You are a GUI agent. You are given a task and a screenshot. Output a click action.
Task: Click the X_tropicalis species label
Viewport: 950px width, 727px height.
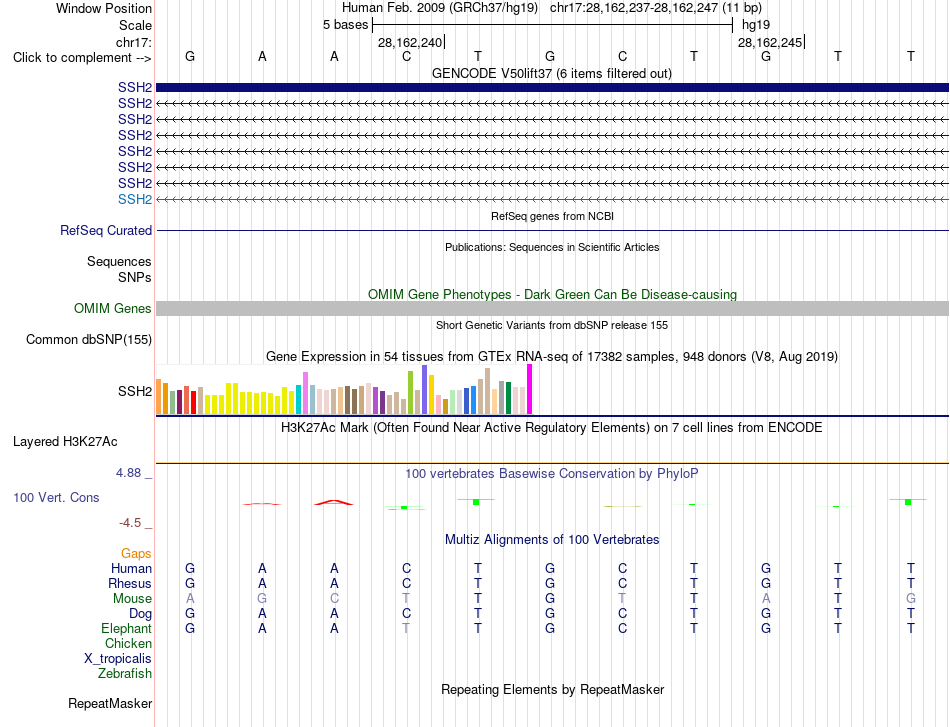pyautogui.click(x=118, y=659)
